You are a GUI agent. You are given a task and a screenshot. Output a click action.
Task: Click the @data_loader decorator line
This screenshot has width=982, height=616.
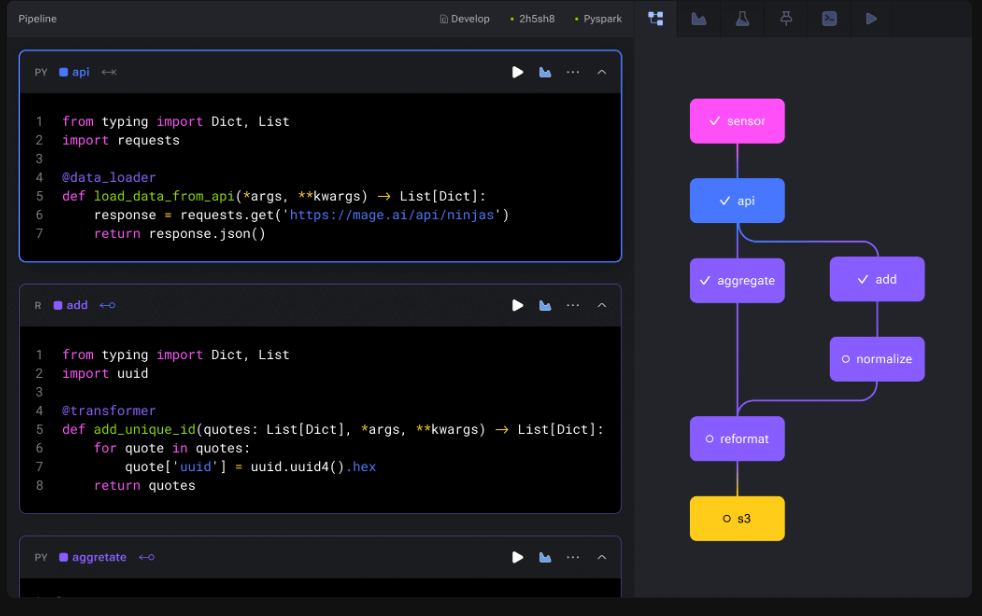pyautogui.click(x=109, y=177)
